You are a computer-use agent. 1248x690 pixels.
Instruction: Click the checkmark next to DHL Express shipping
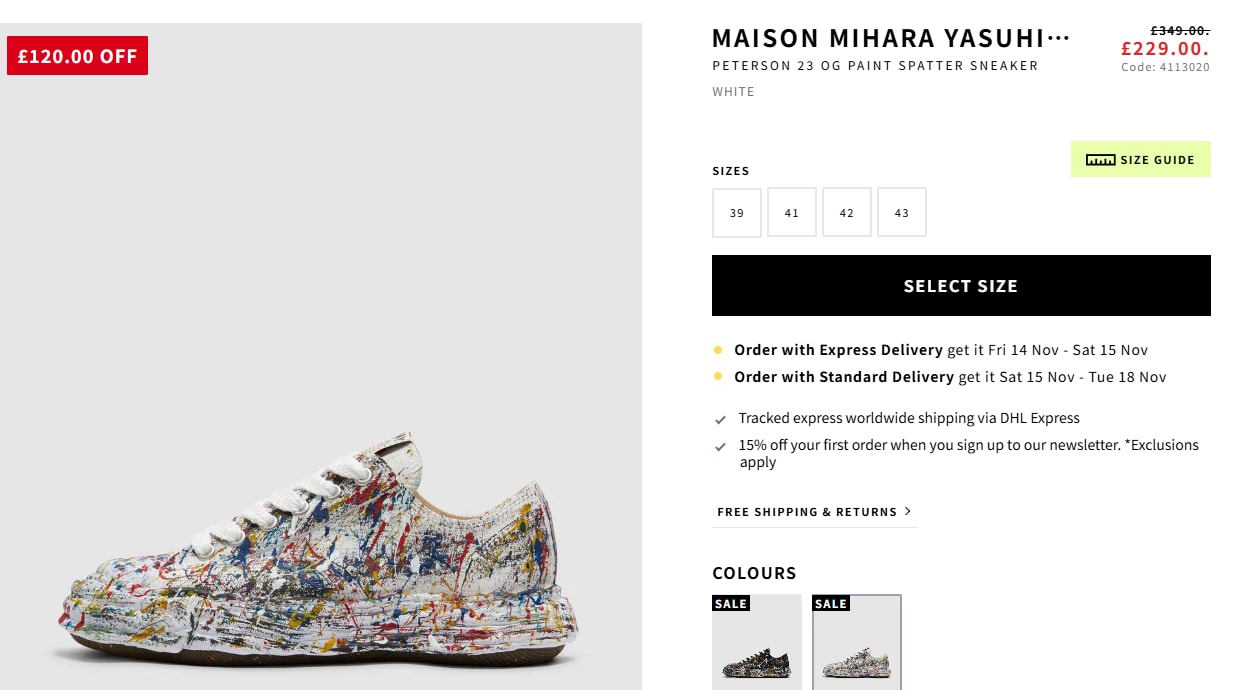coord(720,420)
